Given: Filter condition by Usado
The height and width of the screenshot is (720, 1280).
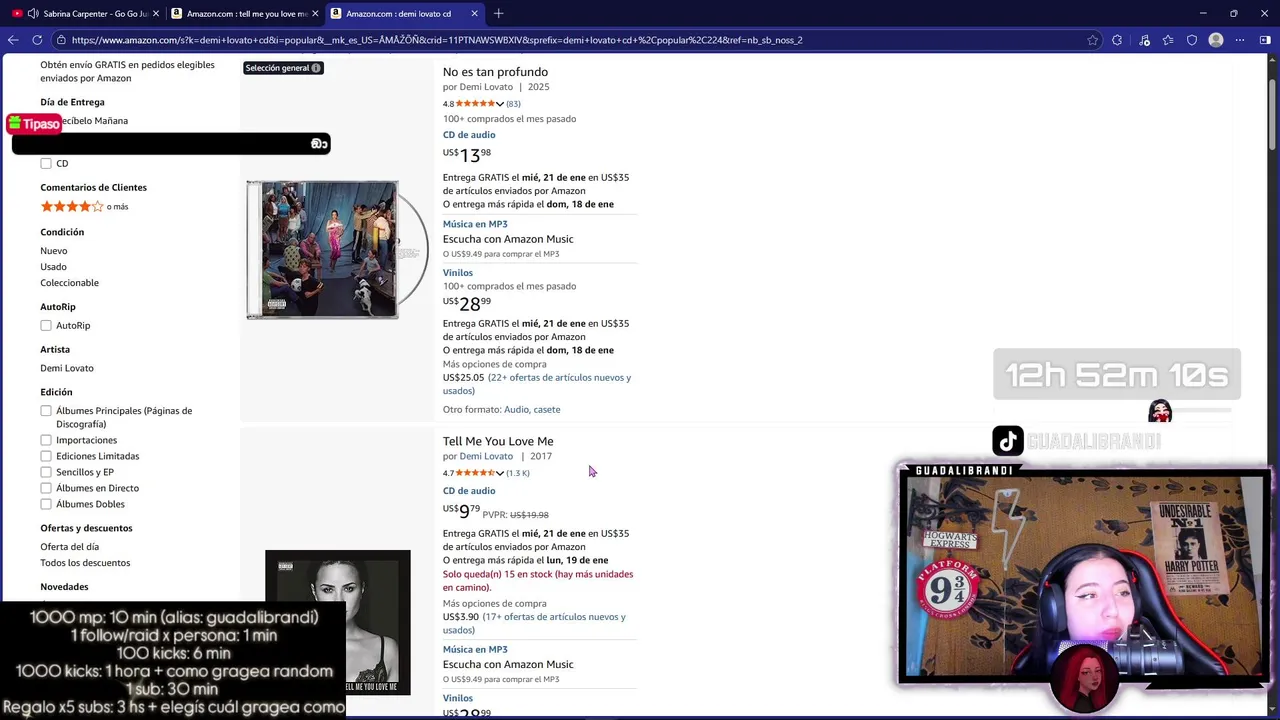Looking at the screenshot, I should (53, 267).
